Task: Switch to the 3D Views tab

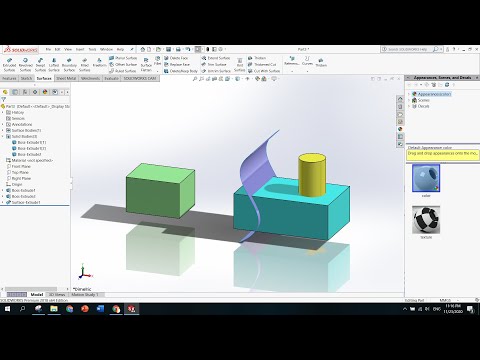Action: [x=57, y=295]
